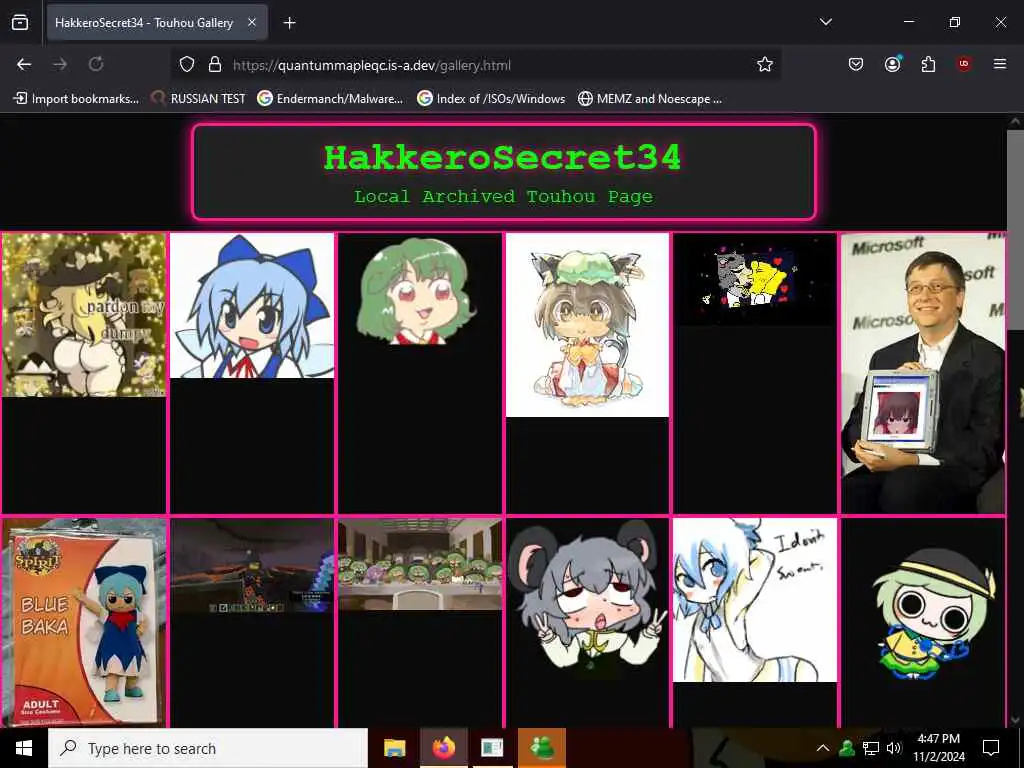Open uBlock Origin extension popup
This screenshot has width=1024, height=768.
[963, 64]
